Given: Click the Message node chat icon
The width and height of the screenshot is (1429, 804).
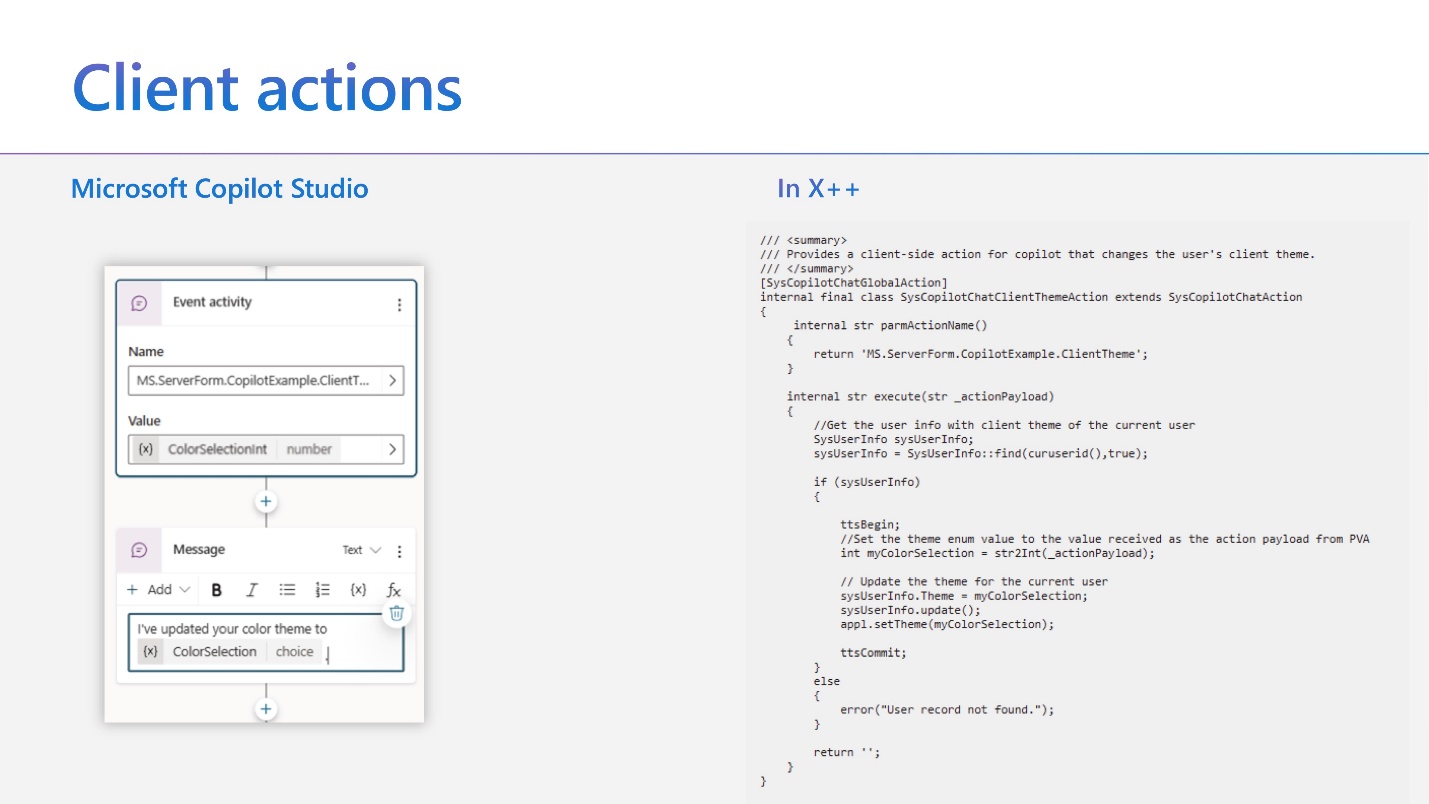Looking at the screenshot, I should pos(139,550).
